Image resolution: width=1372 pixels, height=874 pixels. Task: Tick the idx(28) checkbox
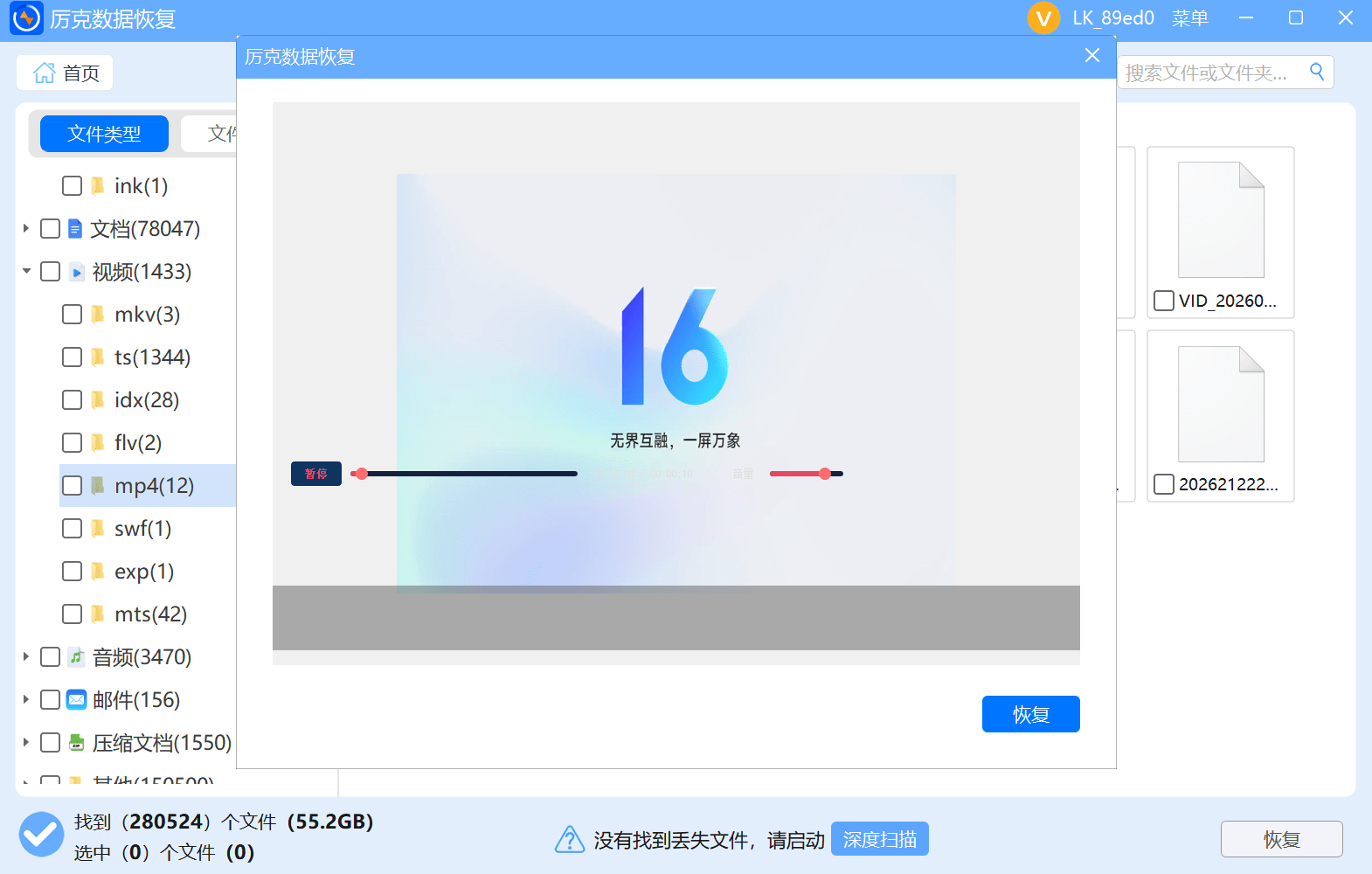(x=73, y=400)
